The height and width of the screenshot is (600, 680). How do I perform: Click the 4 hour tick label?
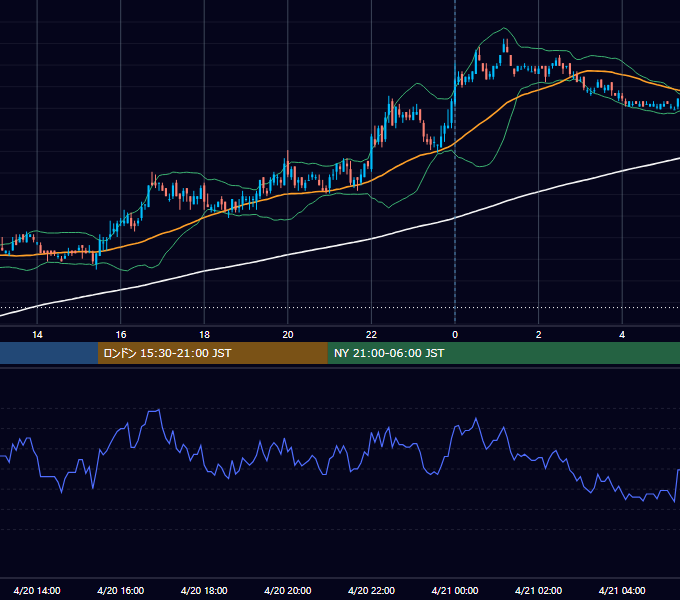(x=622, y=335)
